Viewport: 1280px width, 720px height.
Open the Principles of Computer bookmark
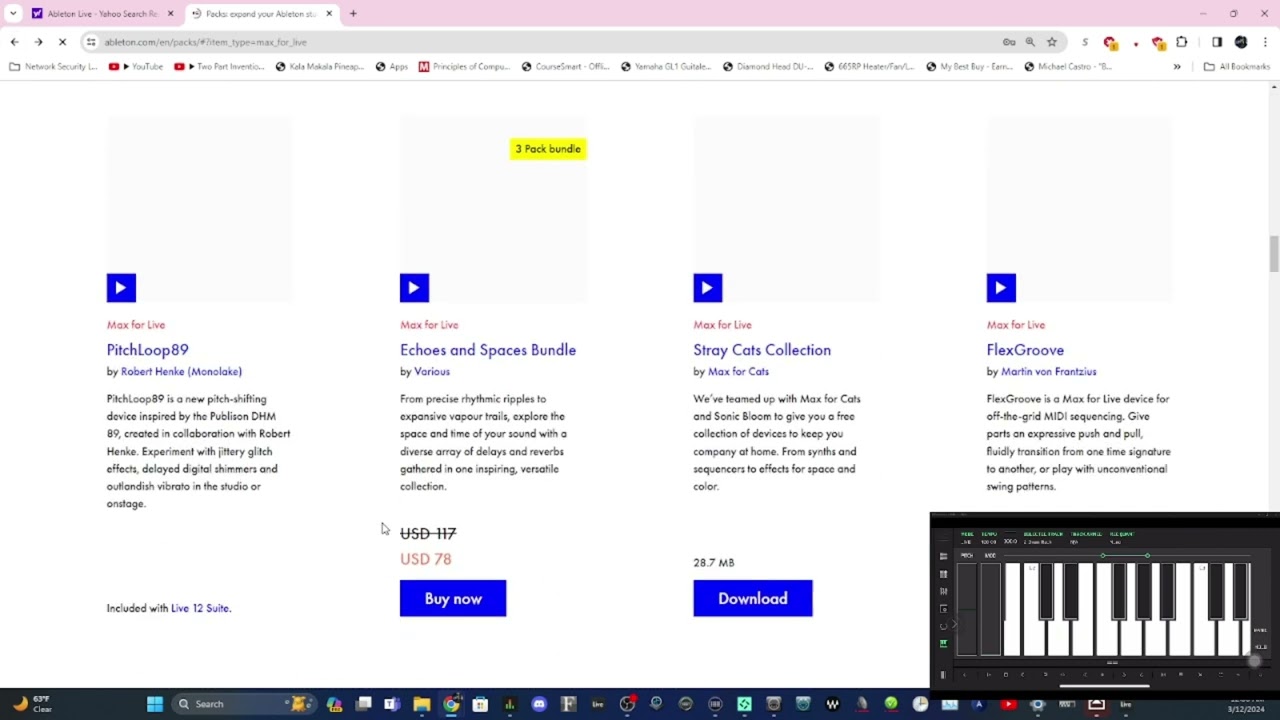click(465, 67)
